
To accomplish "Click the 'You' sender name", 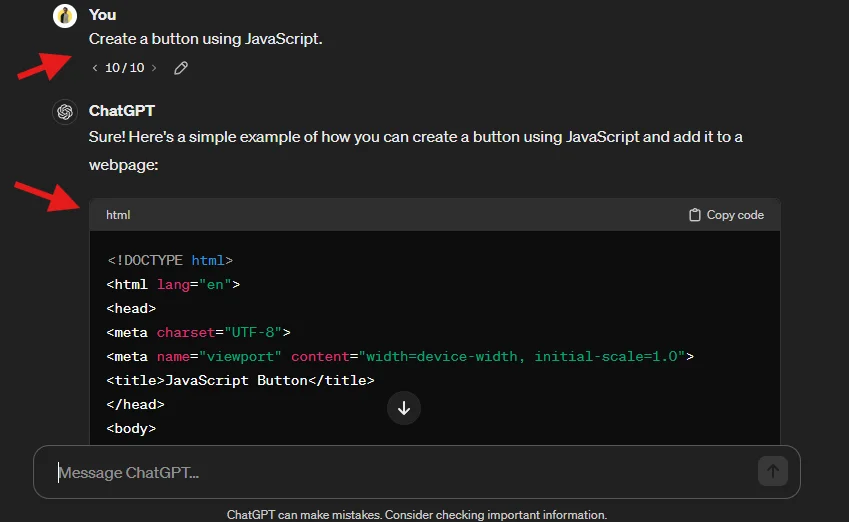I will (102, 15).
